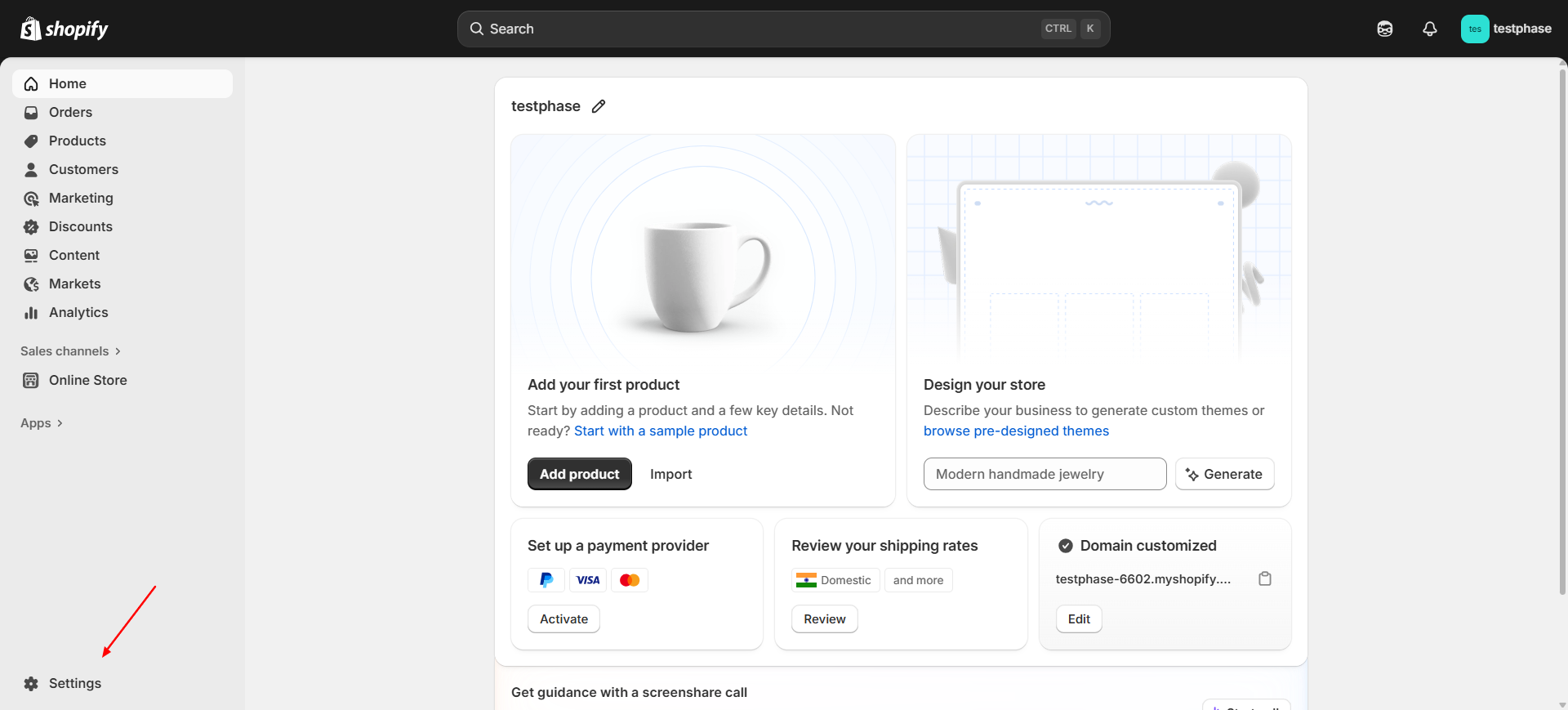Open Products in sidebar
The image size is (1568, 710).
coord(122,141)
